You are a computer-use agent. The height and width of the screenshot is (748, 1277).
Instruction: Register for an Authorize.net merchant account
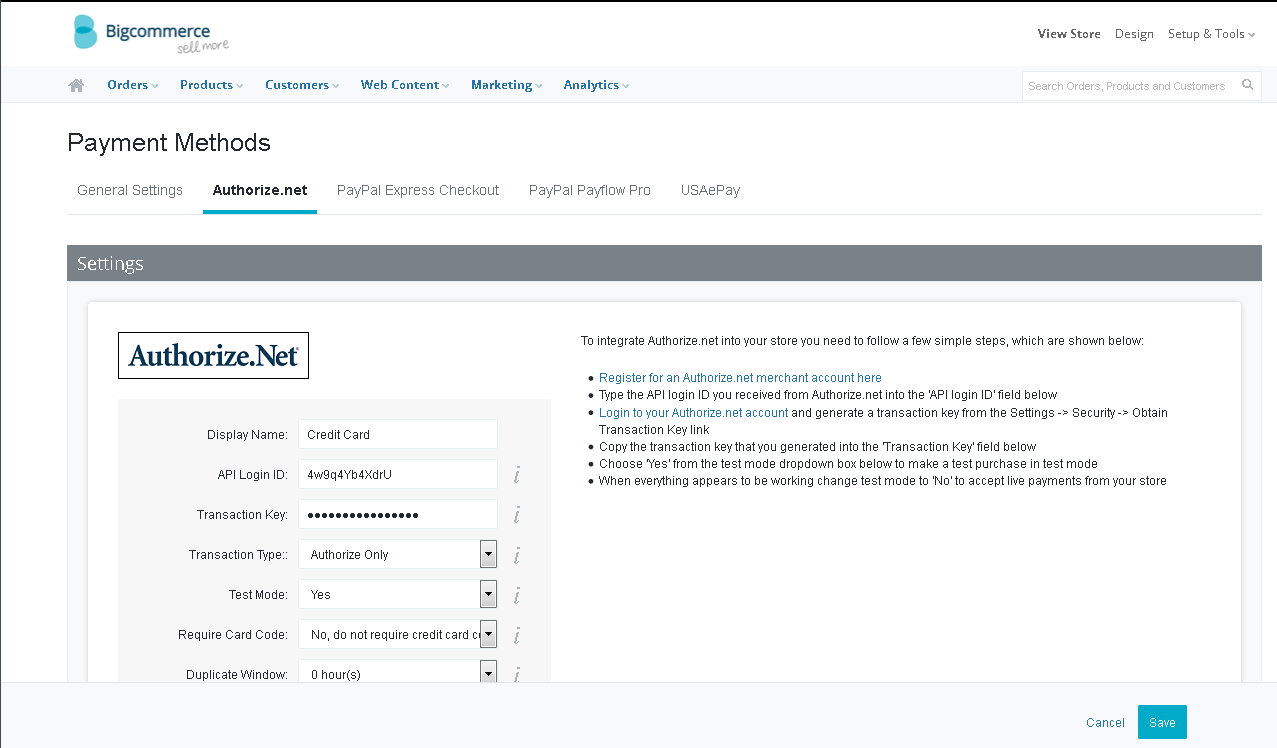[x=740, y=378]
